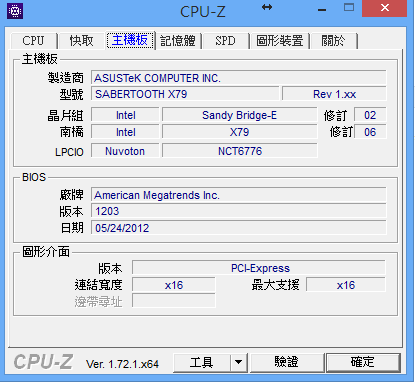Click the 驗證 button

click(287, 362)
